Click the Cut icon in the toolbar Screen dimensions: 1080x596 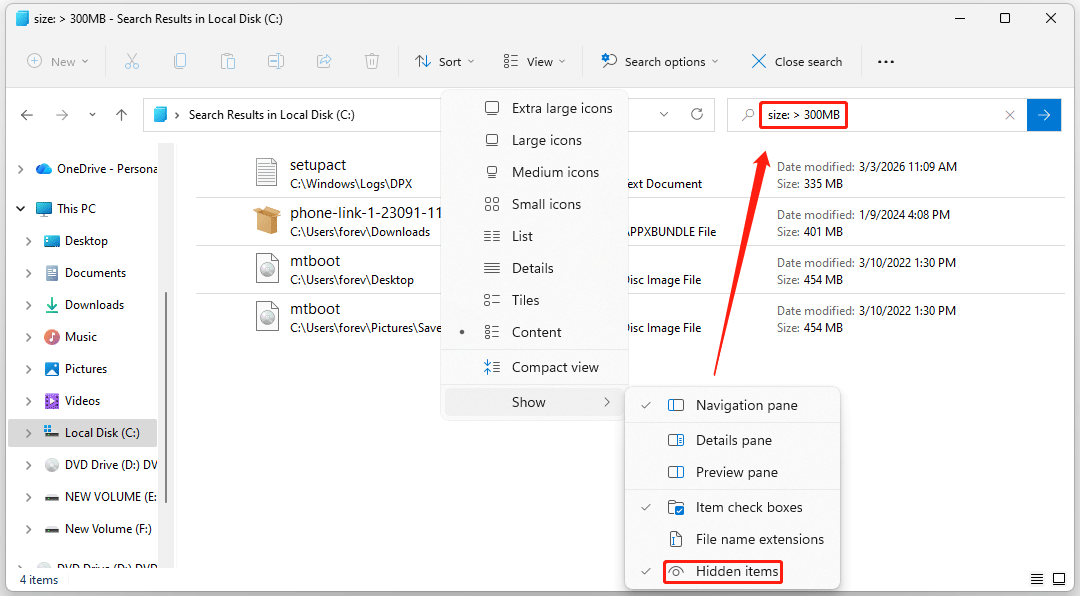click(132, 61)
